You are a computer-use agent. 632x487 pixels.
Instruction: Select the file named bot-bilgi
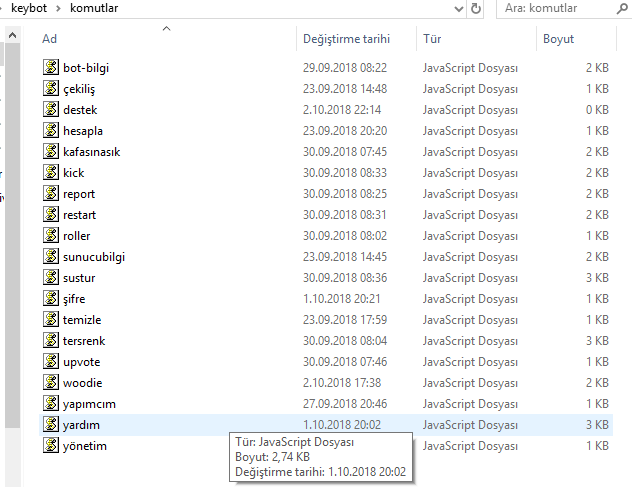[86, 68]
